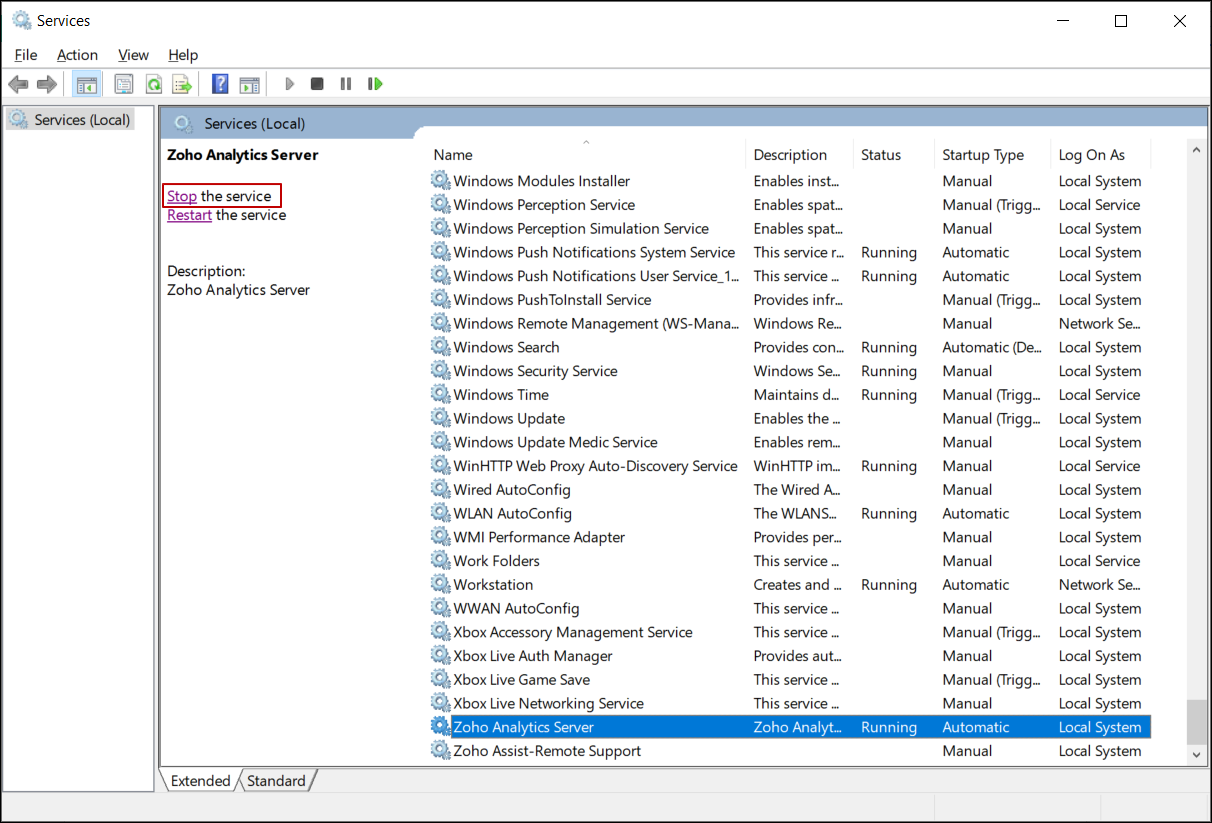Click the gear icon beside Xbox Live Auth Manager
The image size is (1212, 823).
440,656
